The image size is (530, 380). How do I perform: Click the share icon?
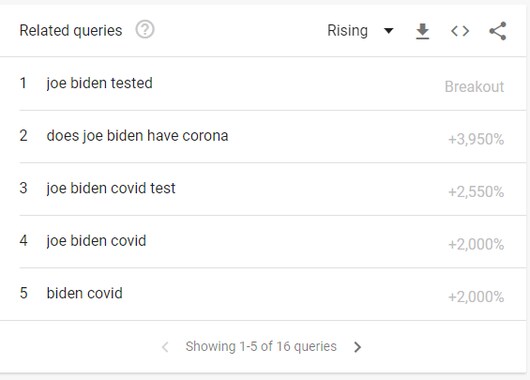coord(498,31)
